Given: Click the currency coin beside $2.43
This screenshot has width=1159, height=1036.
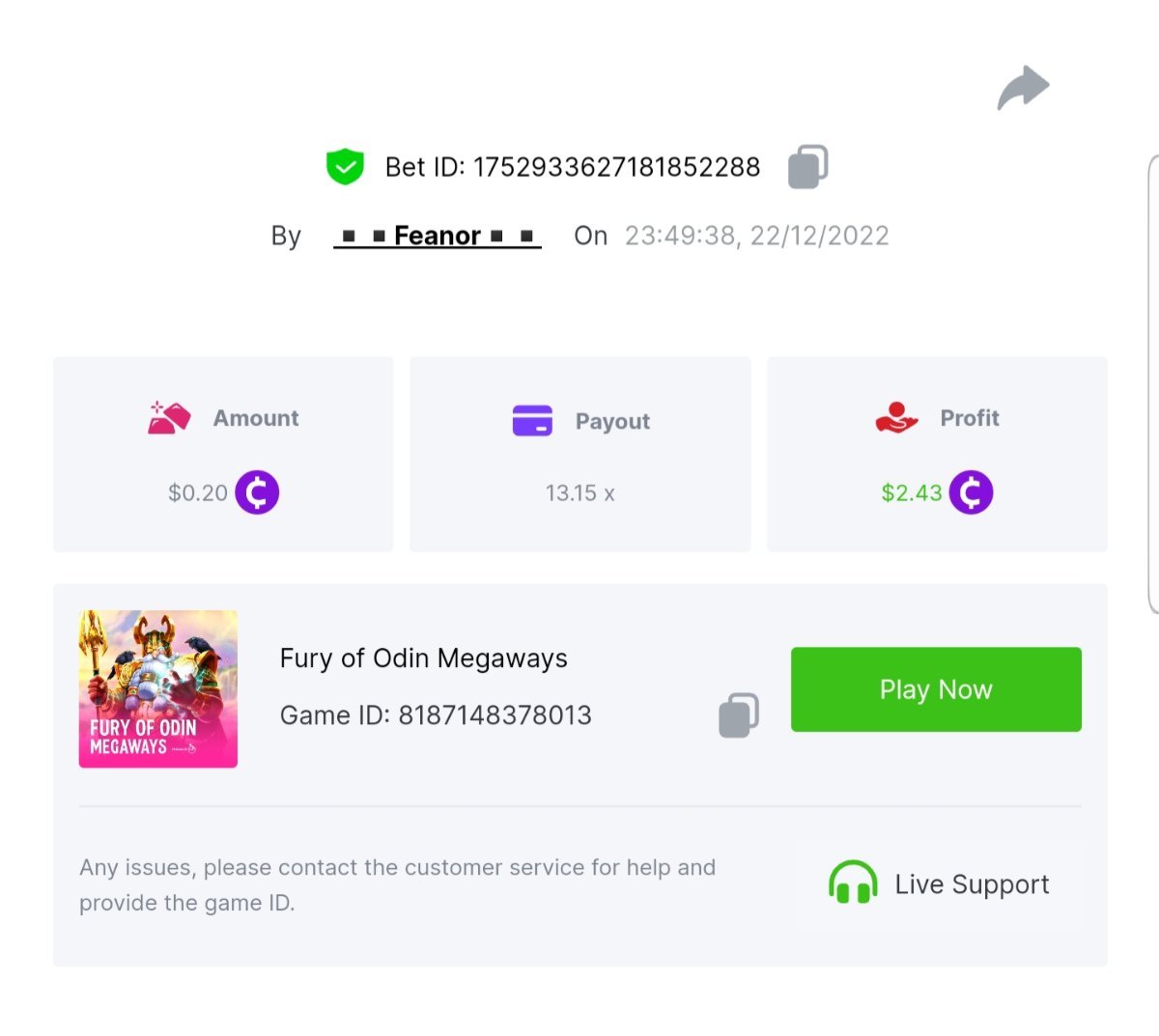Looking at the screenshot, I should click(x=971, y=492).
